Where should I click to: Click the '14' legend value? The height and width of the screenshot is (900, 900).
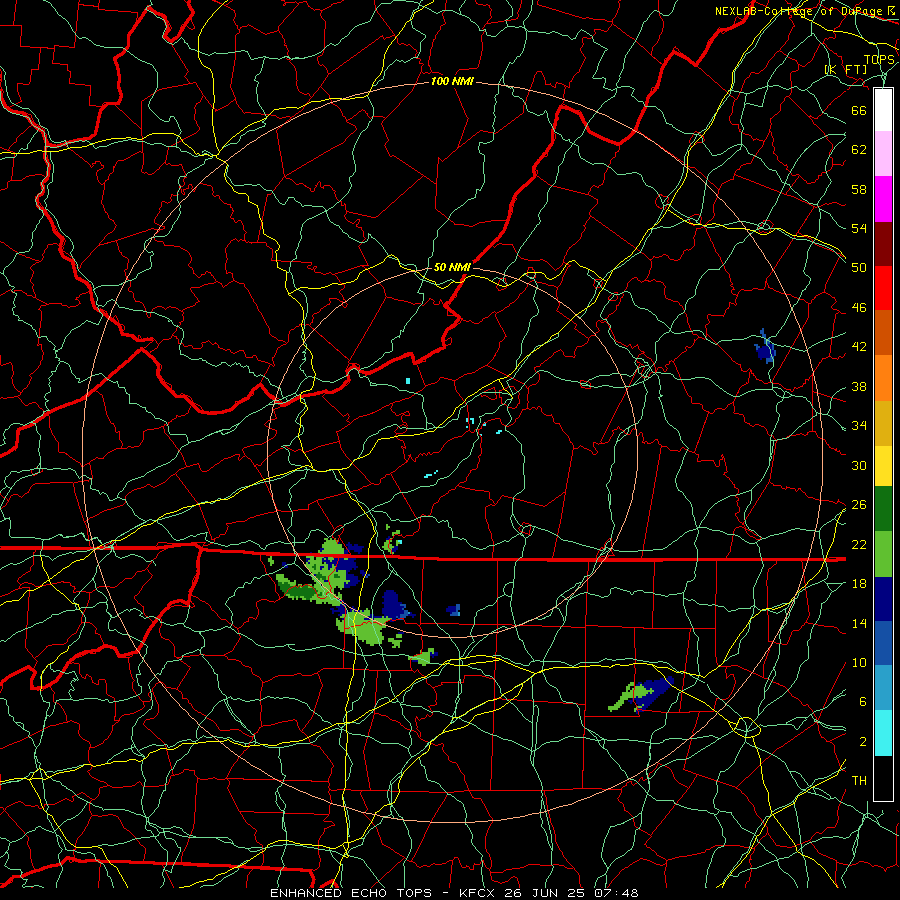click(859, 623)
